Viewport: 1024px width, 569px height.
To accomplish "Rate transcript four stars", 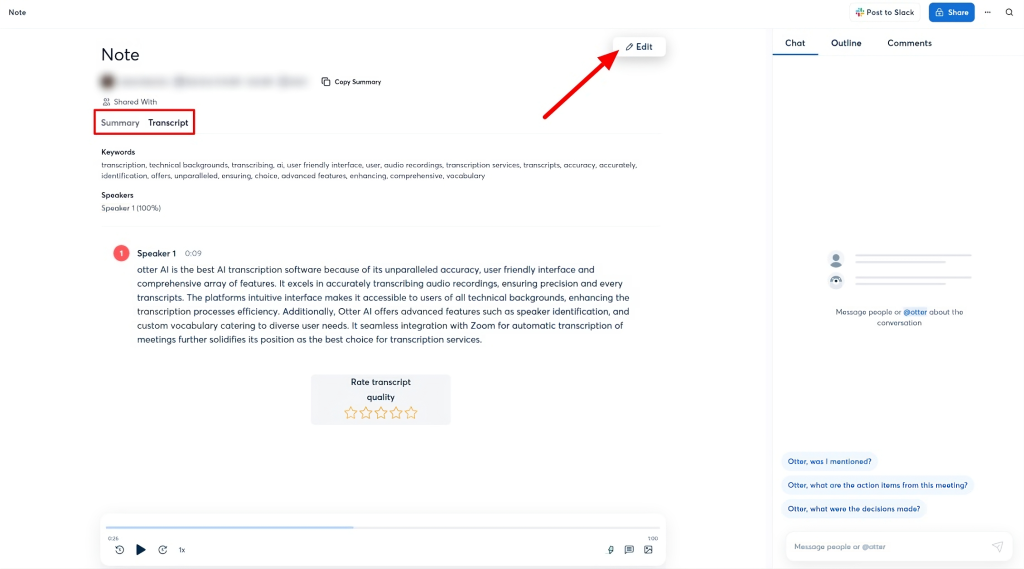I will pos(396,413).
